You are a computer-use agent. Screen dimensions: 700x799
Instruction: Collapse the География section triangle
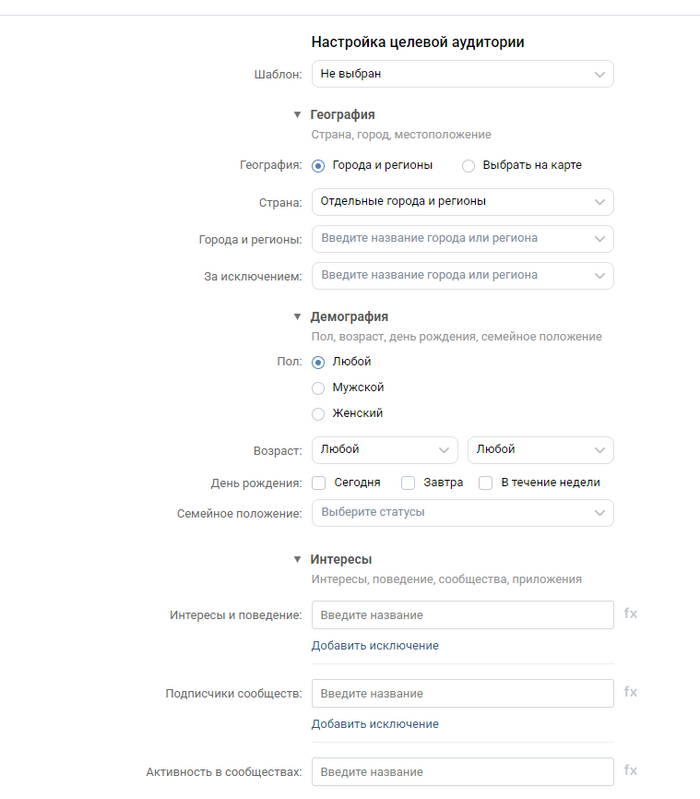(x=297, y=115)
